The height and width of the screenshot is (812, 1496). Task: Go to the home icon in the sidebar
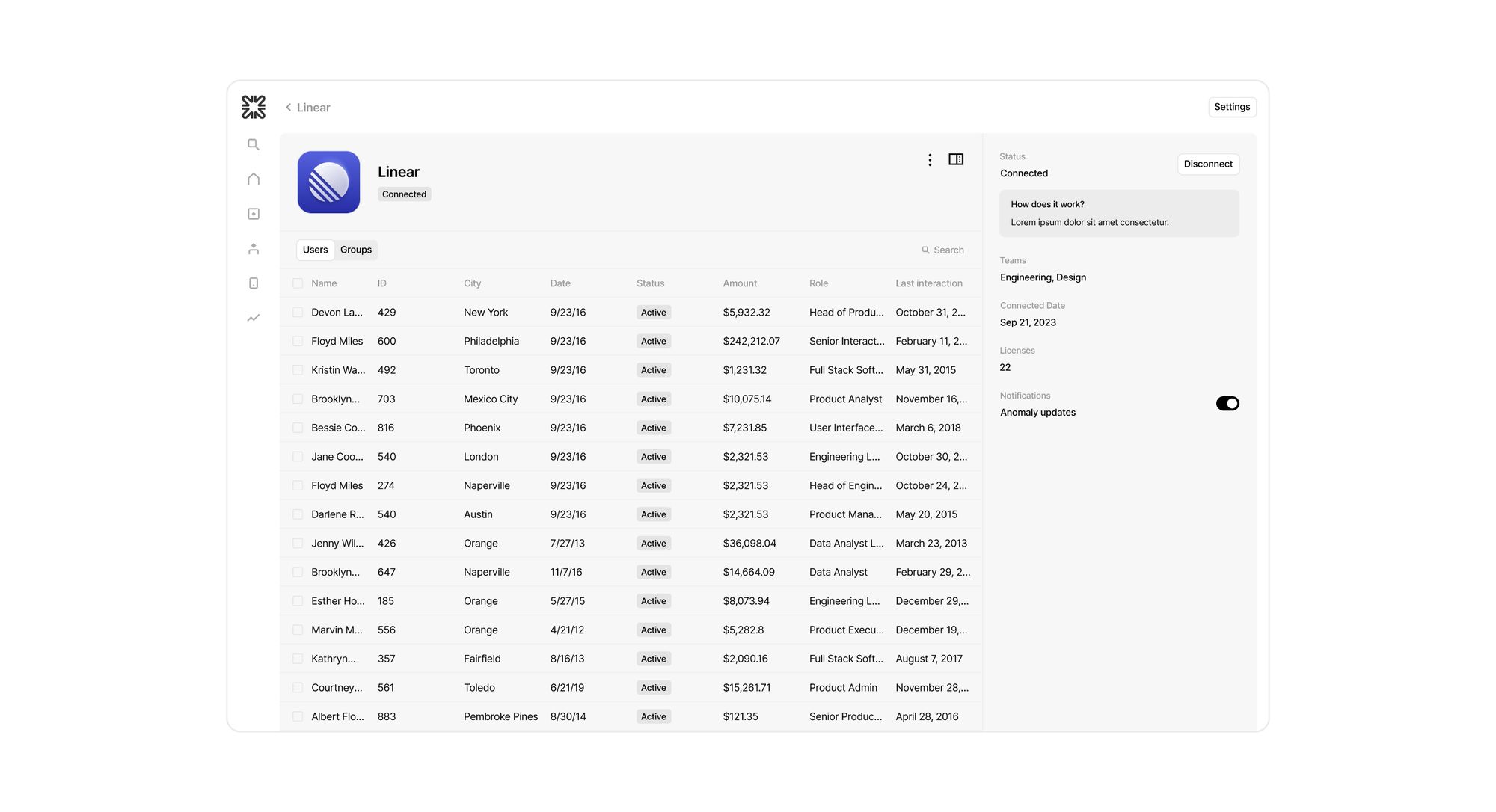tap(254, 179)
